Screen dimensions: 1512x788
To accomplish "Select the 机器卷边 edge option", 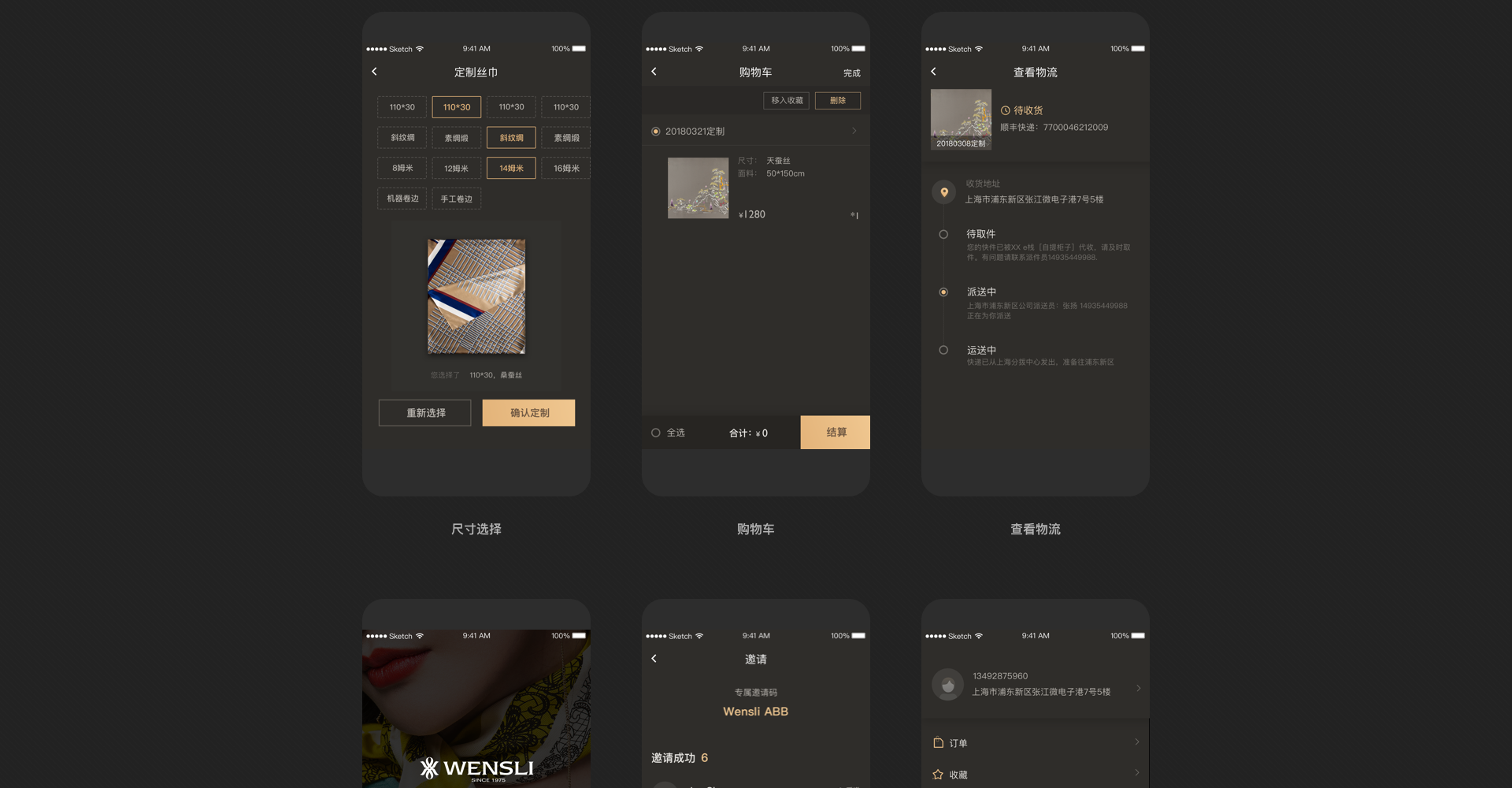I will [x=402, y=199].
